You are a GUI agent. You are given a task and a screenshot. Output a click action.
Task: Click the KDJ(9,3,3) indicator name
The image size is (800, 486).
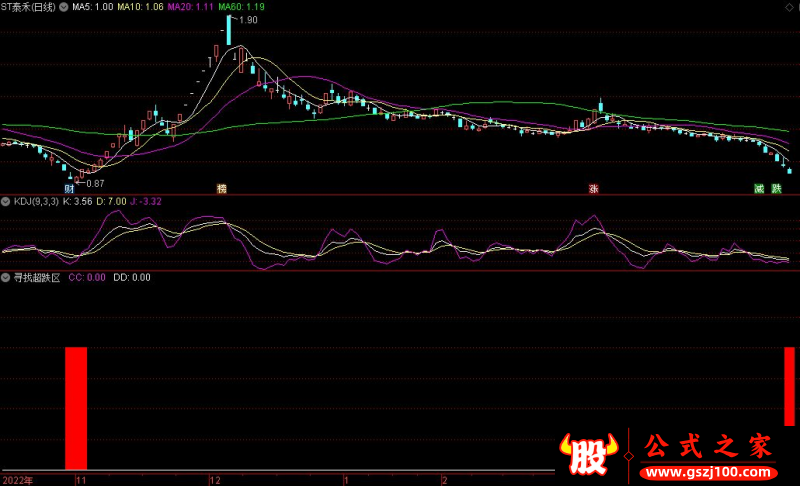(35, 201)
